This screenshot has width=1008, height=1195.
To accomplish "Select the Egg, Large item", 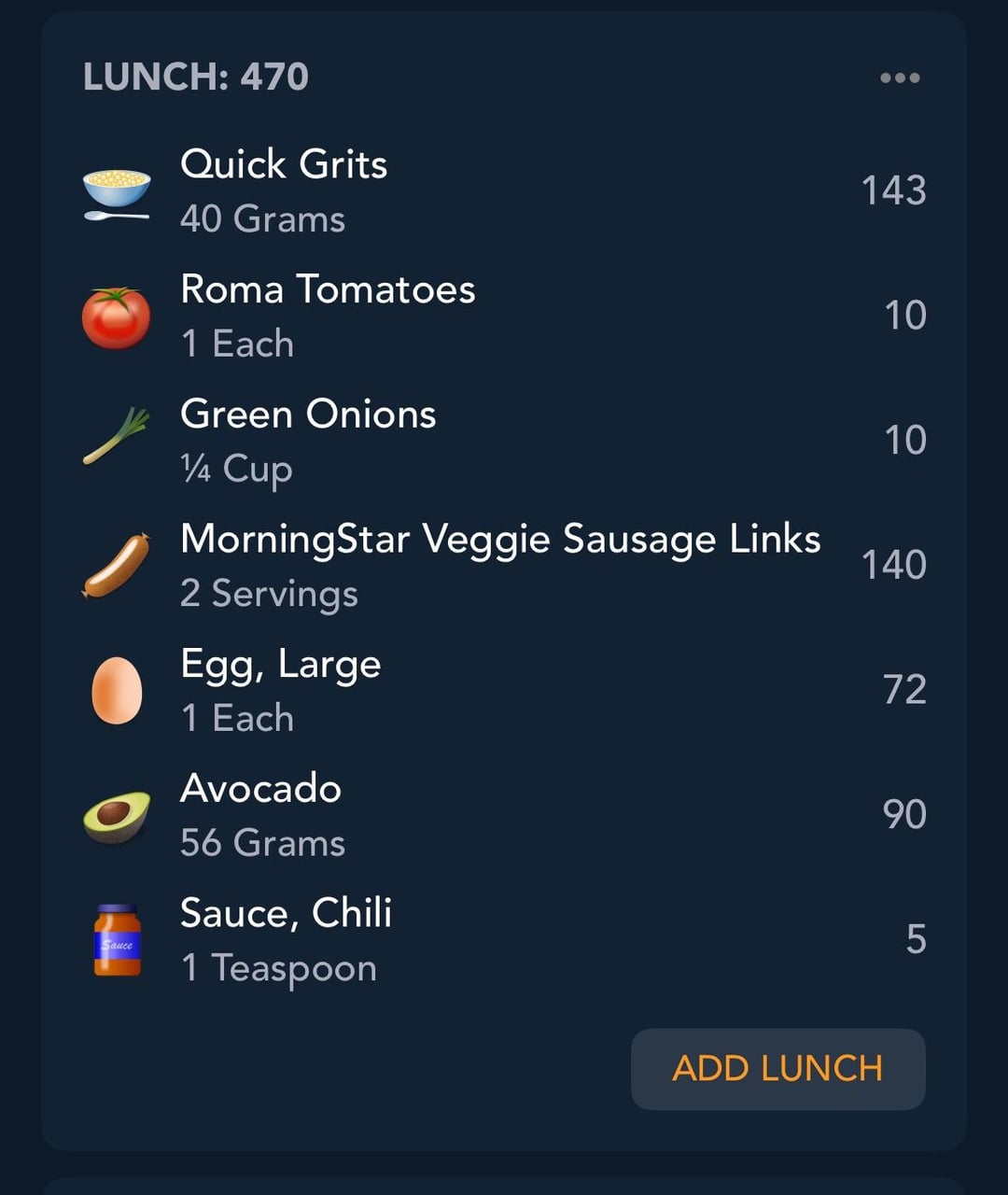I will pos(504,691).
